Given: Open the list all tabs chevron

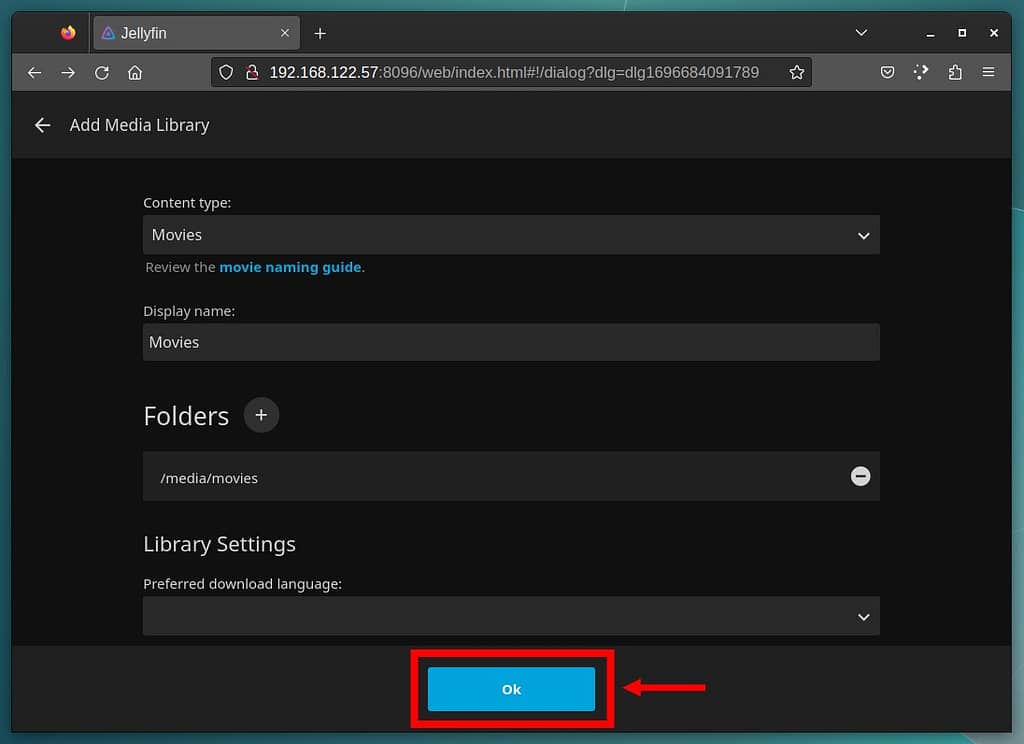Looking at the screenshot, I should tap(861, 33).
